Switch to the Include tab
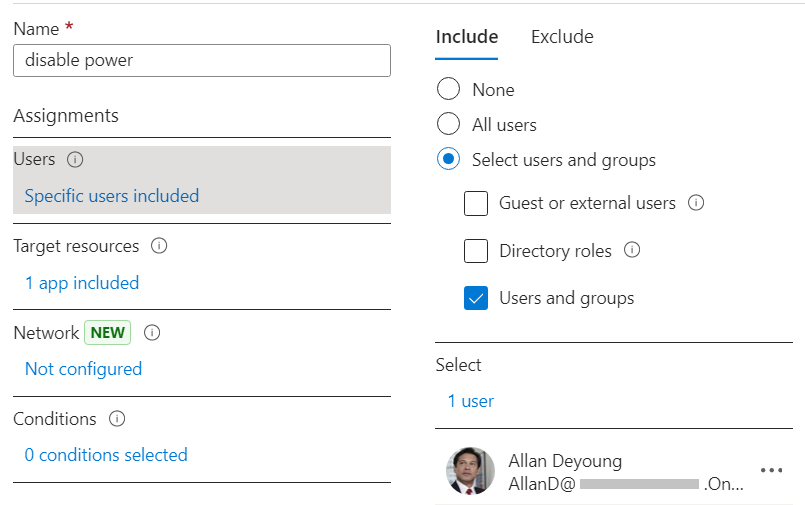The image size is (805, 505). [467, 37]
